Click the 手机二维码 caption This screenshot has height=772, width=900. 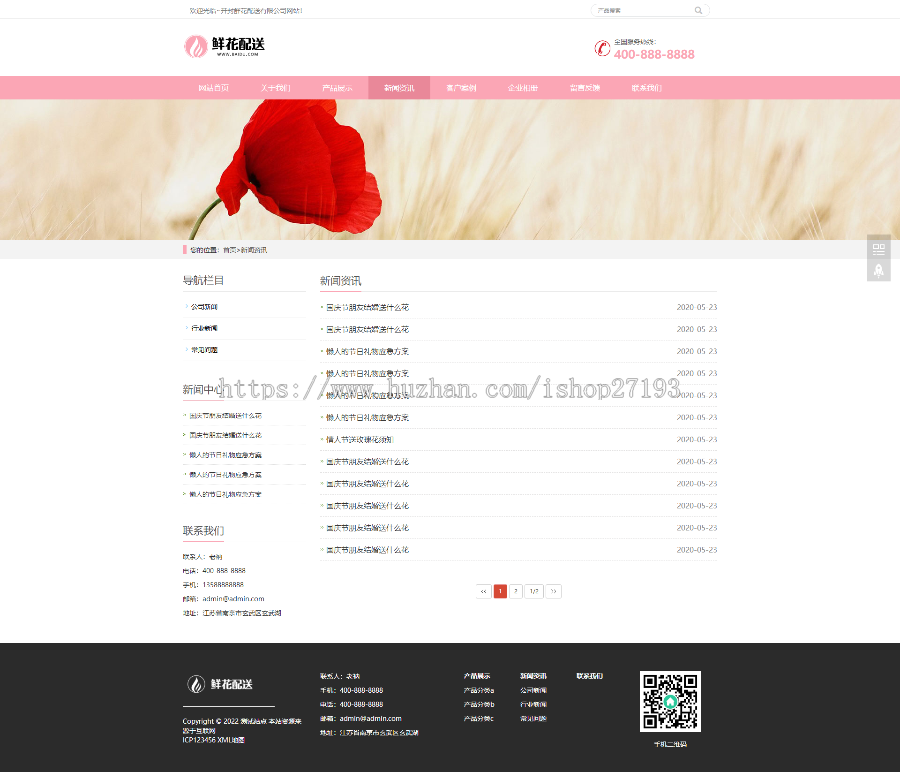(x=670, y=744)
